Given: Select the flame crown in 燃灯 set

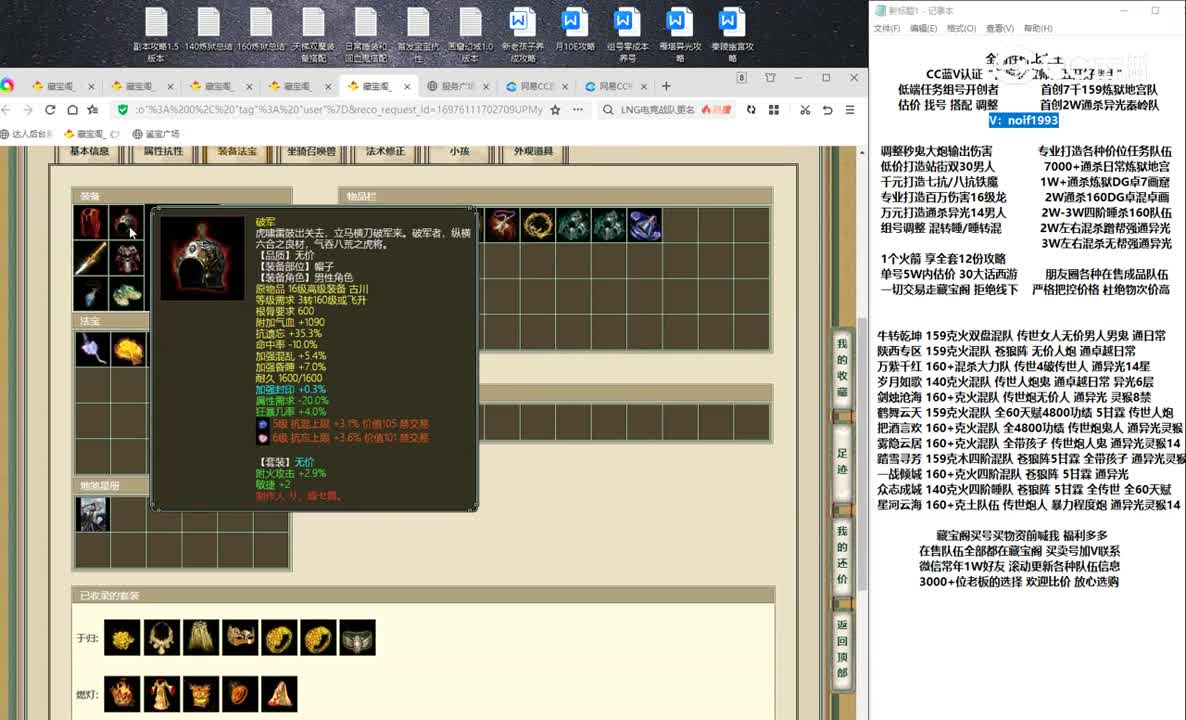Looking at the screenshot, I should [123, 694].
